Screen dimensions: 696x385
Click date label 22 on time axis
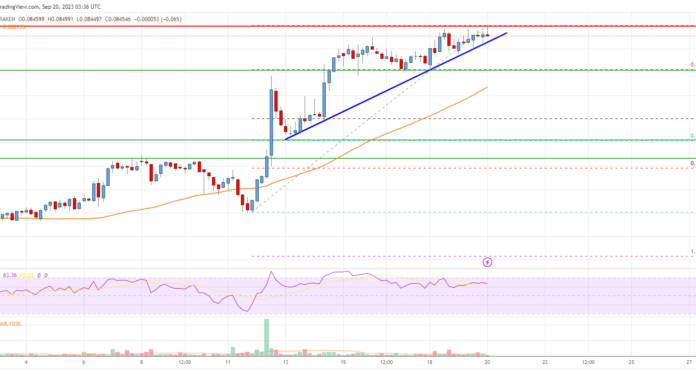(545, 362)
